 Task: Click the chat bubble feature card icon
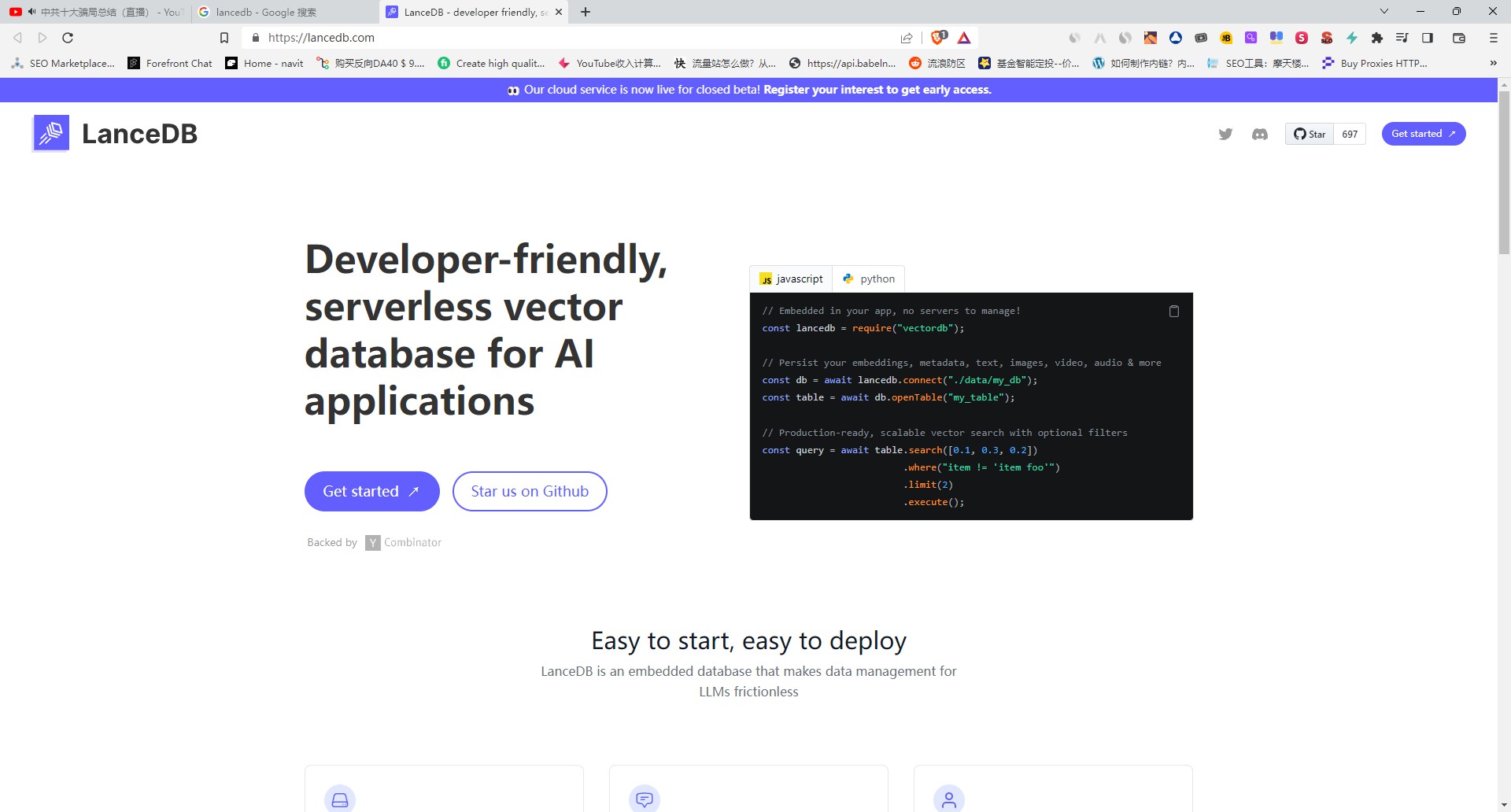(645, 799)
